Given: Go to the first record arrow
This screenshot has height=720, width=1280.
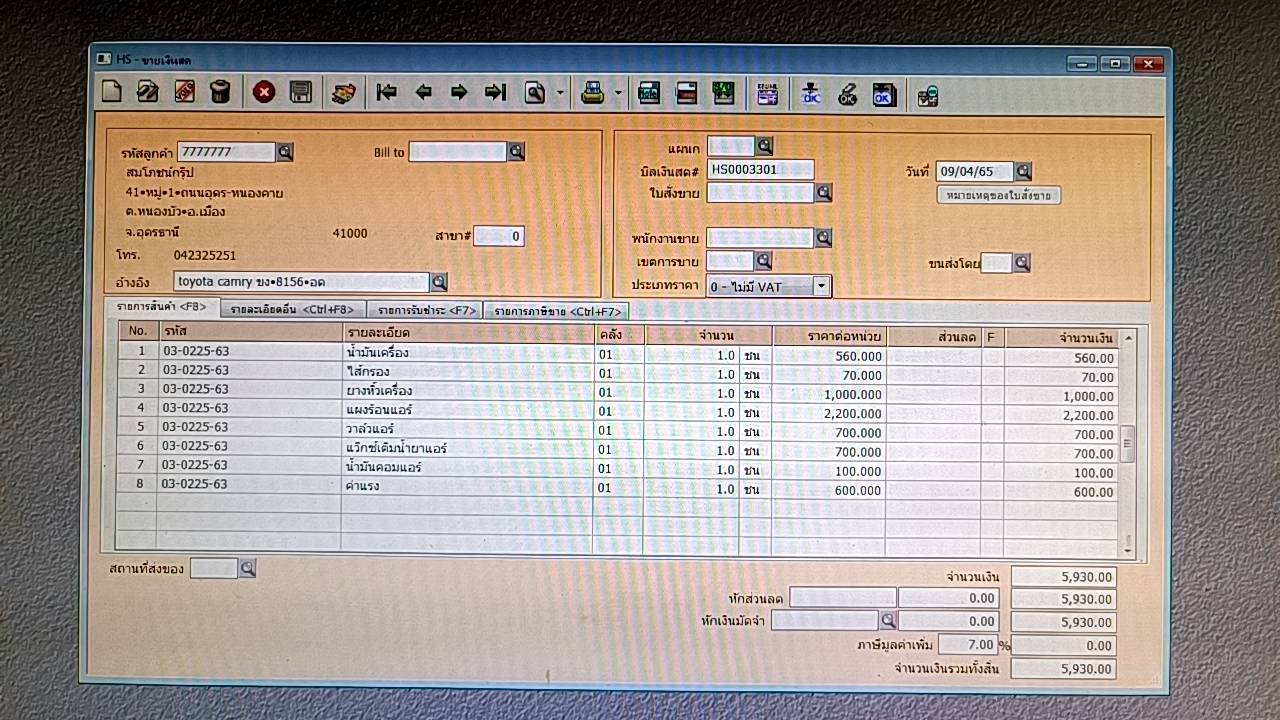Looking at the screenshot, I should pos(386,93).
